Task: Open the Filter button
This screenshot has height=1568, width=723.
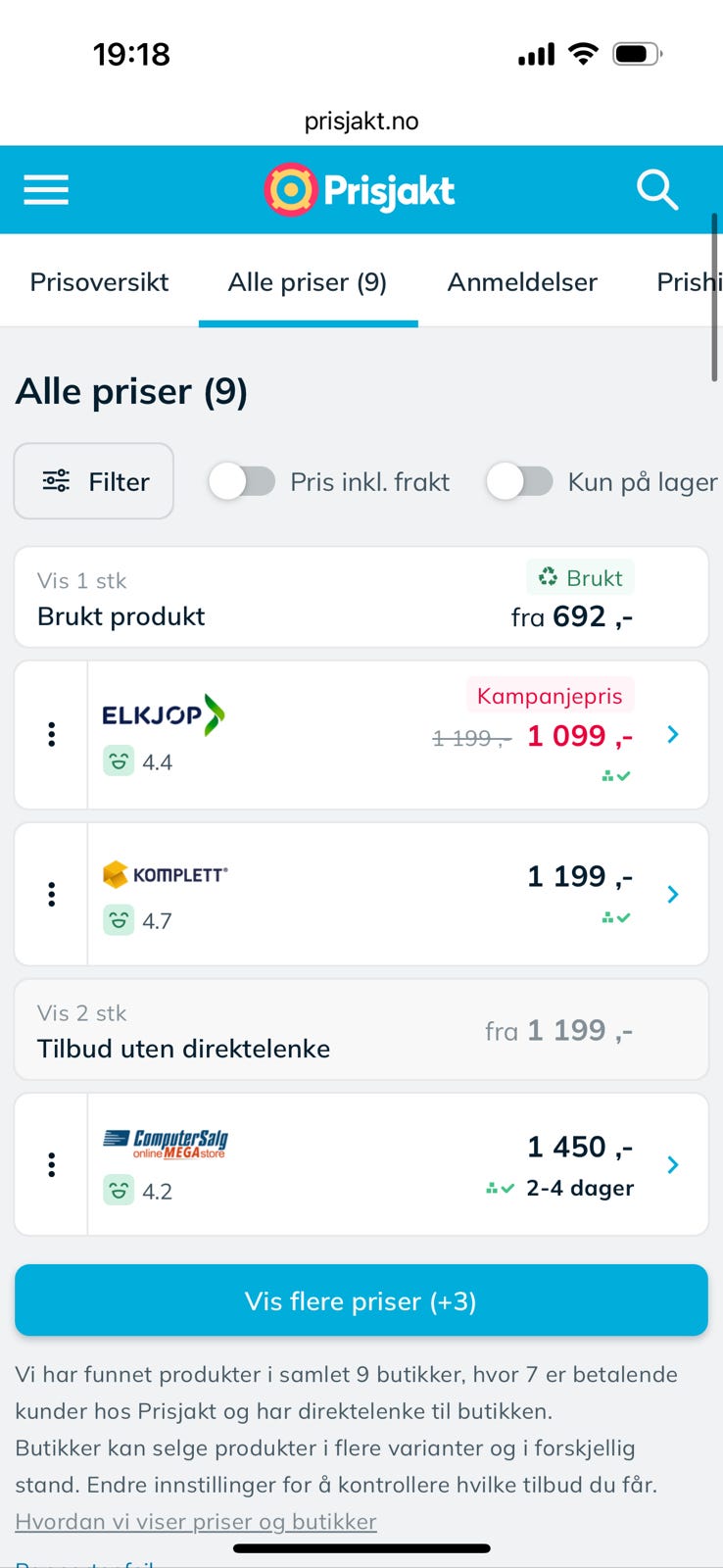Action: (94, 481)
